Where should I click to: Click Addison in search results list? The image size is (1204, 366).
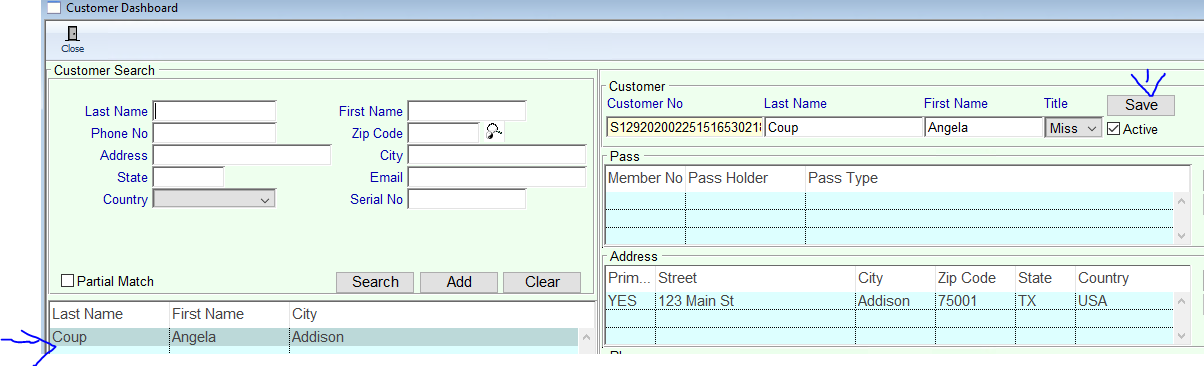click(318, 338)
